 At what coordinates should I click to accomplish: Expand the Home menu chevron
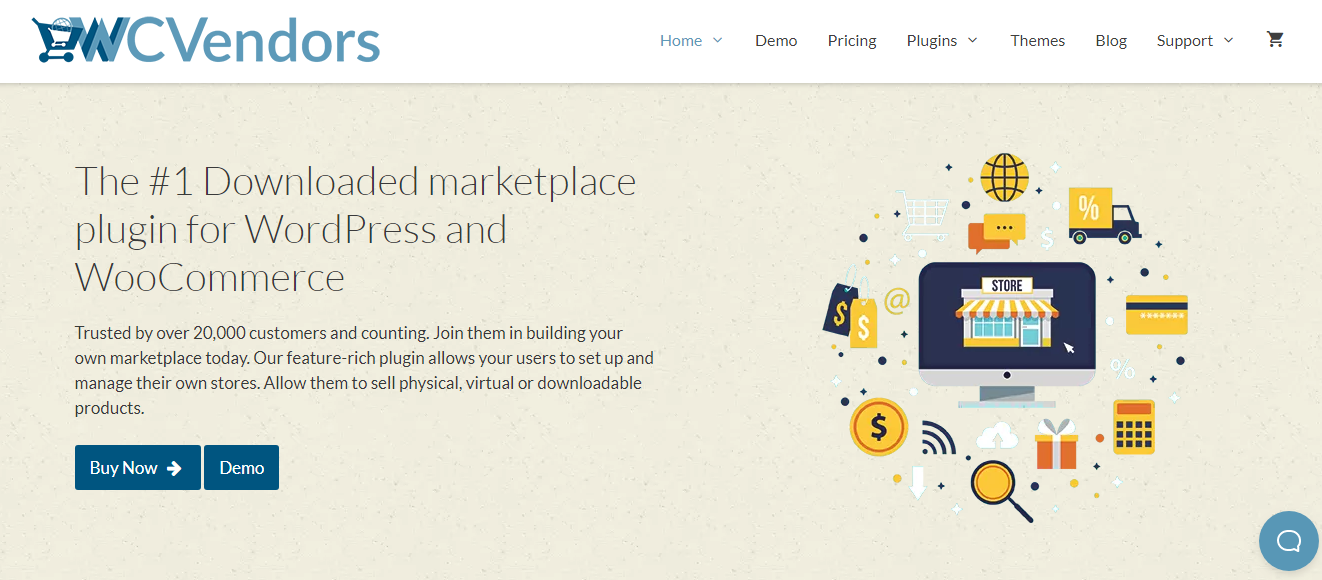click(x=717, y=41)
